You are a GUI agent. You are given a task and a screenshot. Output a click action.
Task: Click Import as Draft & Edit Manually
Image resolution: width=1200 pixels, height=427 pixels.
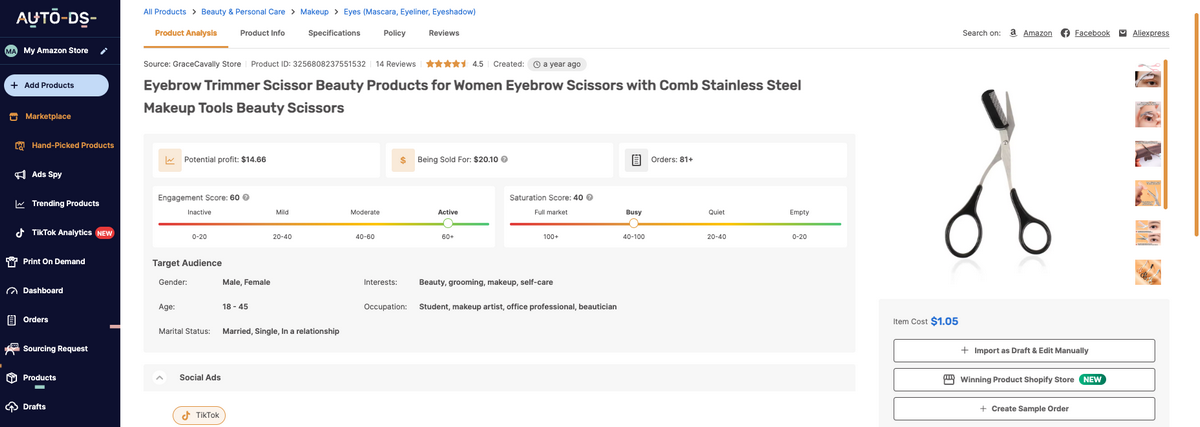coord(1024,351)
